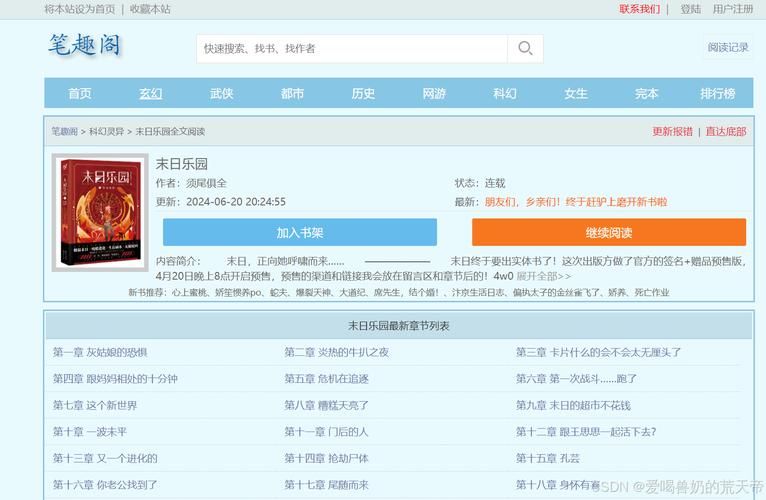The width and height of the screenshot is (766, 500).
Task: Open 第十四章 抢劫尸体
Action: (x=326, y=458)
